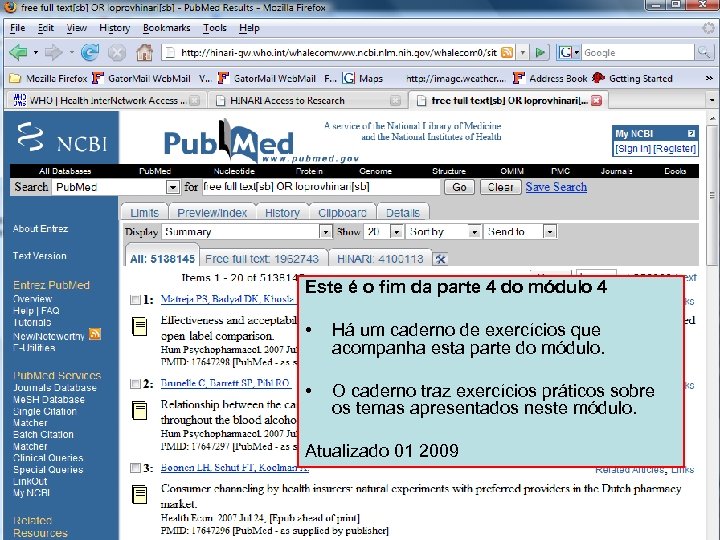Click the New/Noteworthy RSS icon
720x540 pixels.
[x=95, y=334]
